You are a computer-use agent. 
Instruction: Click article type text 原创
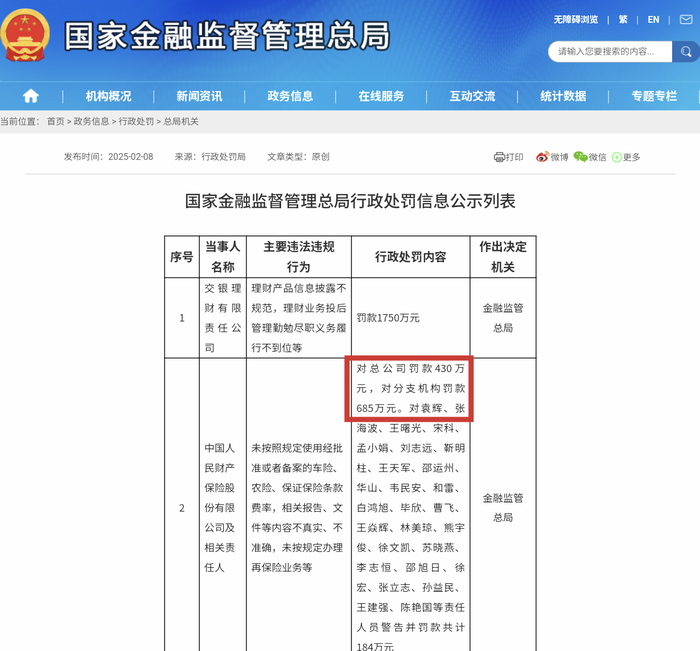coord(321,157)
